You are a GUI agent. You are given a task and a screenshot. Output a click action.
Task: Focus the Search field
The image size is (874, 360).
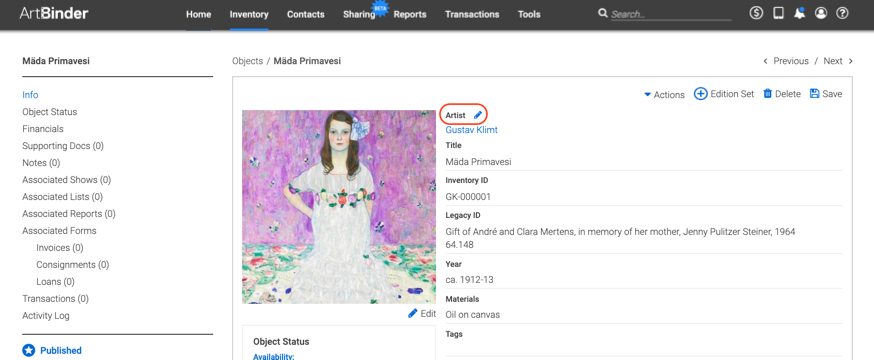point(671,14)
